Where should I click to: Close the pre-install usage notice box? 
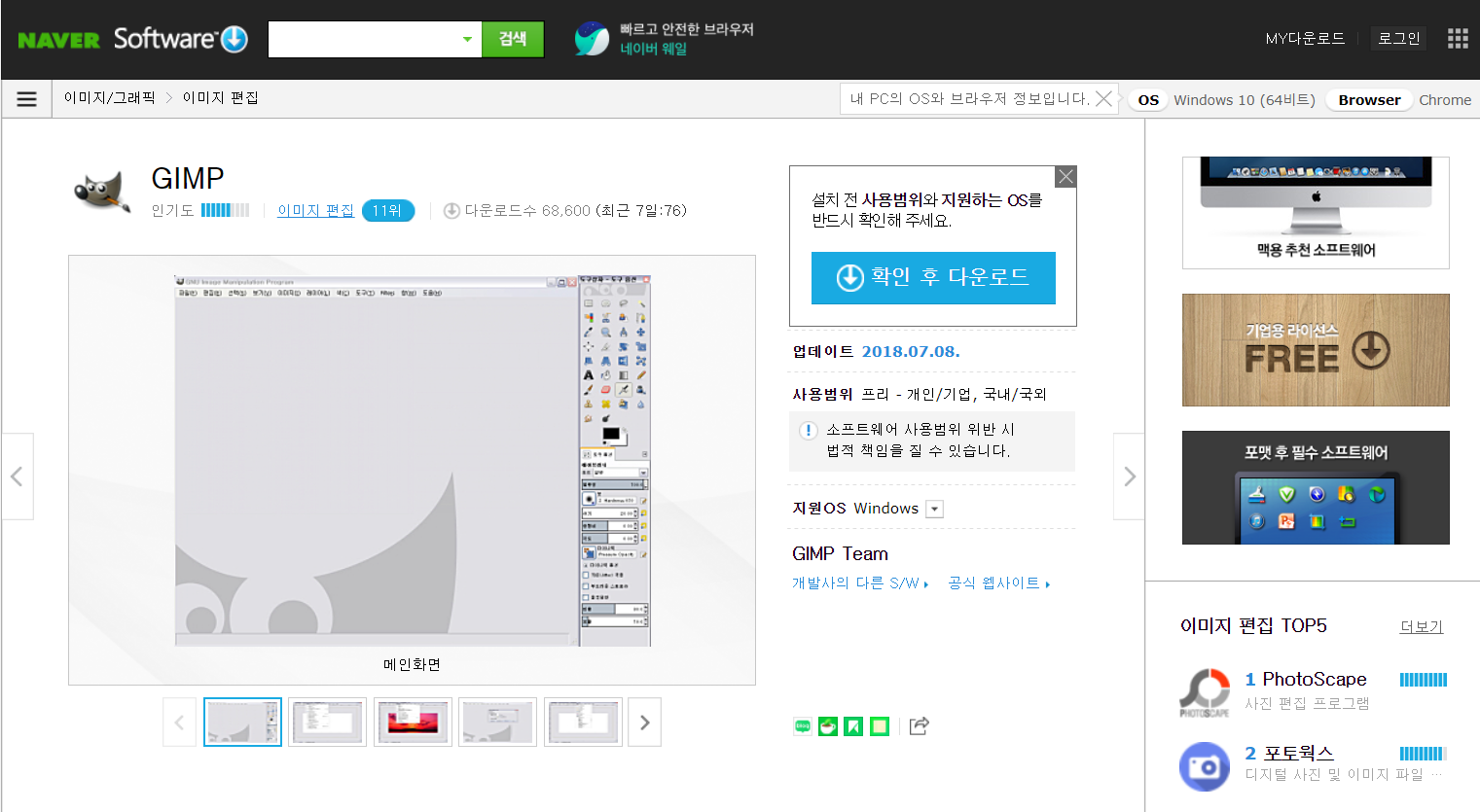click(1066, 176)
